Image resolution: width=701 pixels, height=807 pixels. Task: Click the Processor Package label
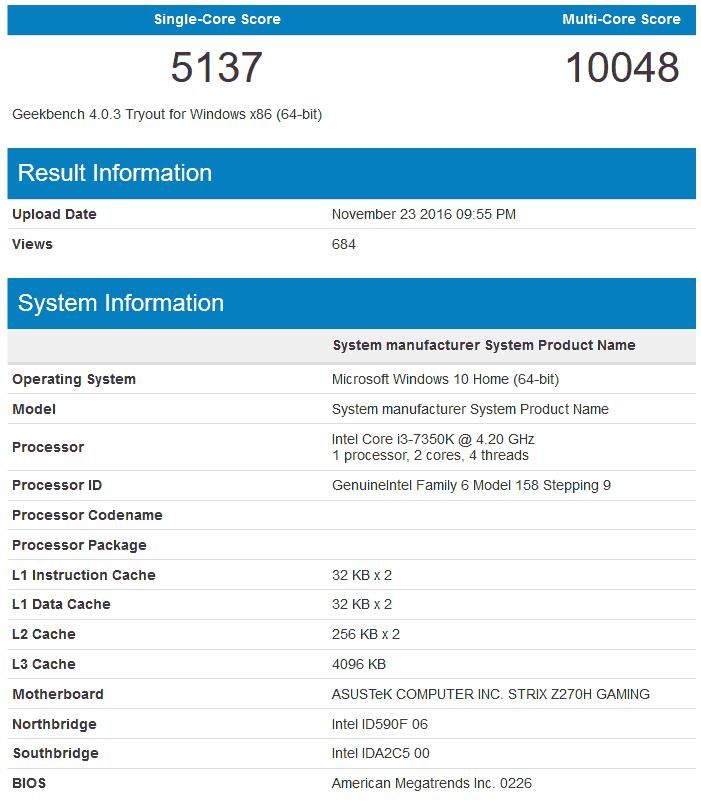[79, 545]
